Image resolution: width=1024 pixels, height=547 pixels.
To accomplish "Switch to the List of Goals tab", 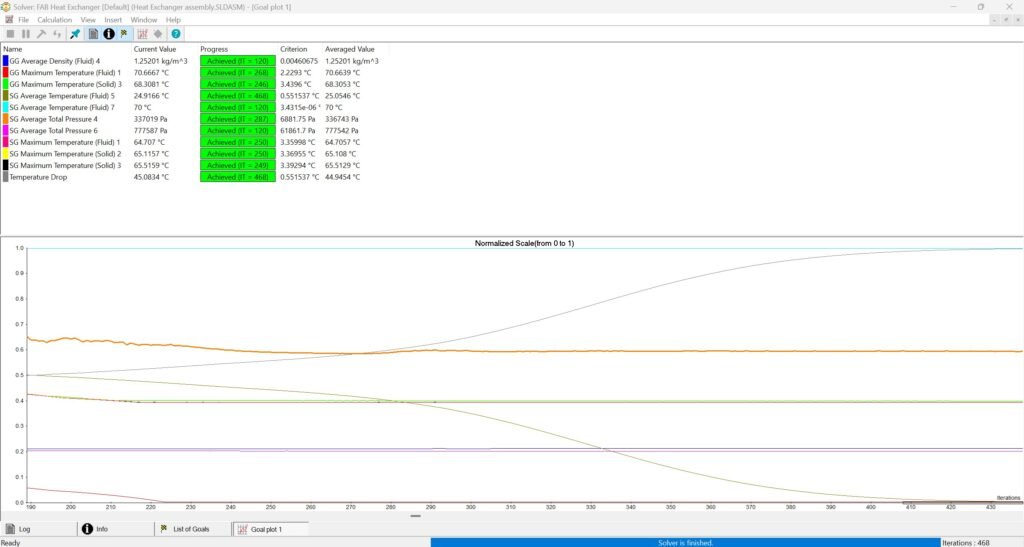I will 188,528.
